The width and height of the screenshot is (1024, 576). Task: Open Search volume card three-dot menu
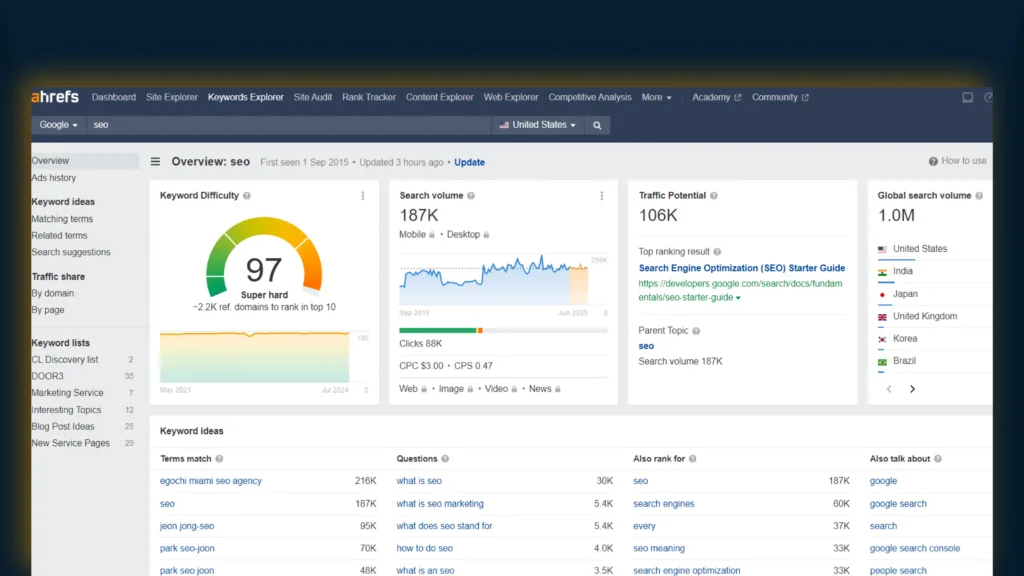coord(601,196)
